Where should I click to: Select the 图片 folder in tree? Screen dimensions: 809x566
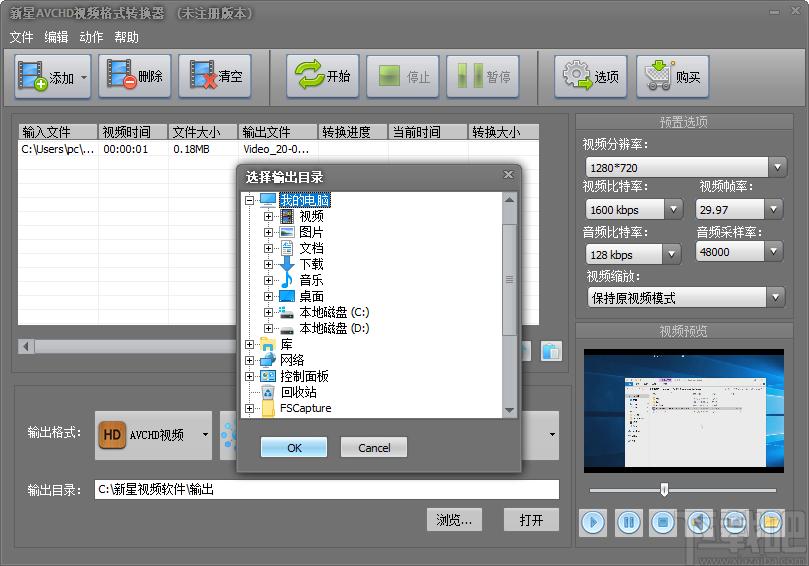click(312, 232)
